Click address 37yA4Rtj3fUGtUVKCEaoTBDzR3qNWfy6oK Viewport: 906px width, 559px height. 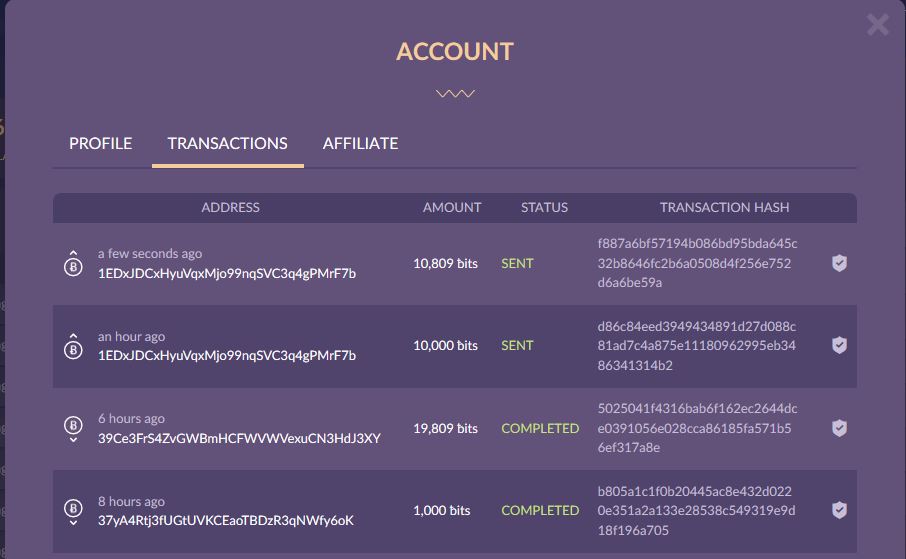click(226, 520)
